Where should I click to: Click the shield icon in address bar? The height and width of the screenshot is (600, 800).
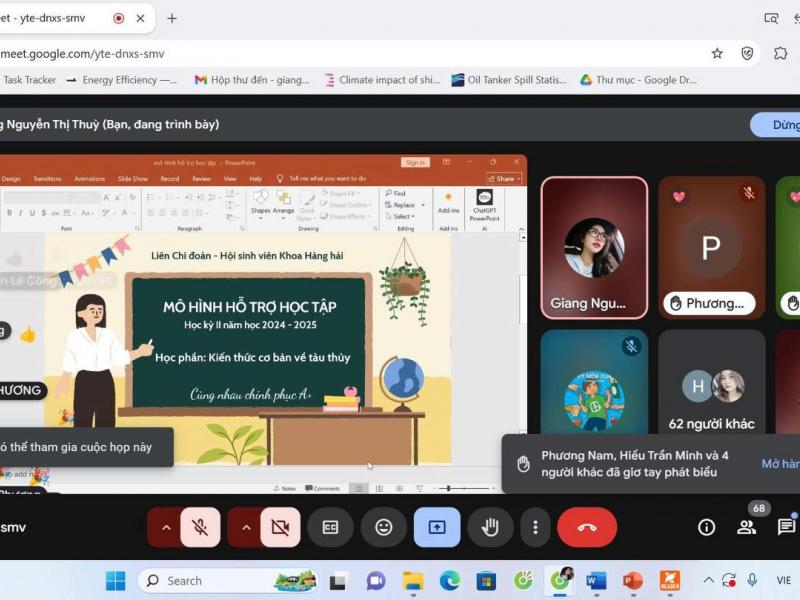747,53
